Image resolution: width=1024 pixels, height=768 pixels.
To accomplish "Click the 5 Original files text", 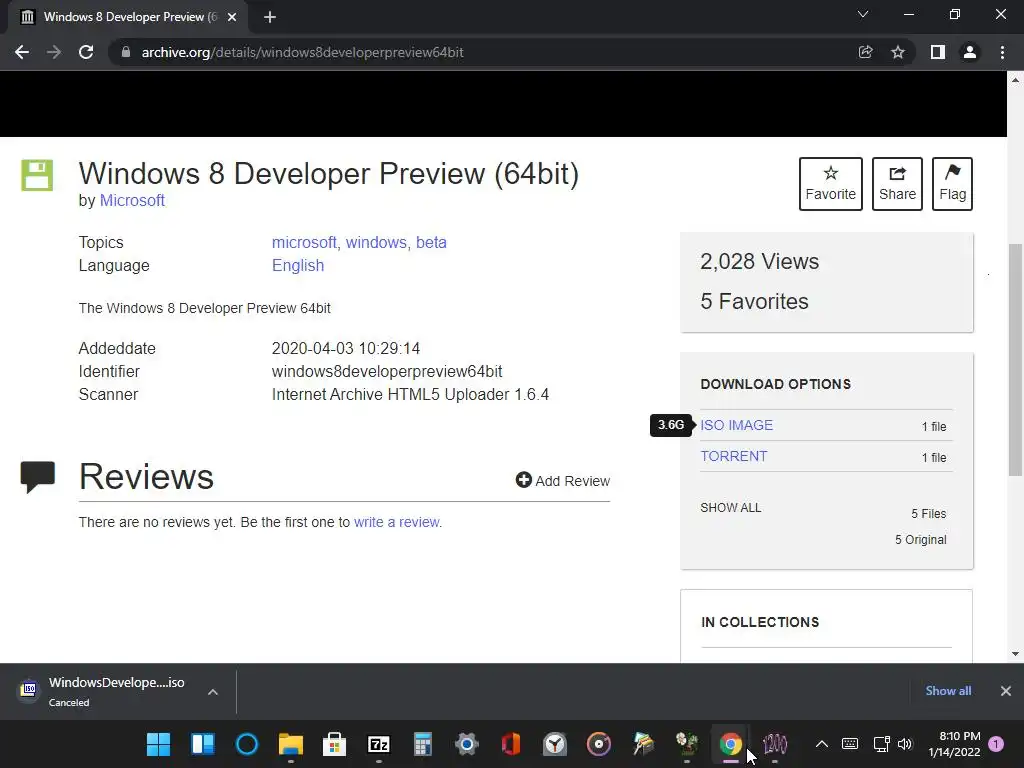I will (x=921, y=539).
